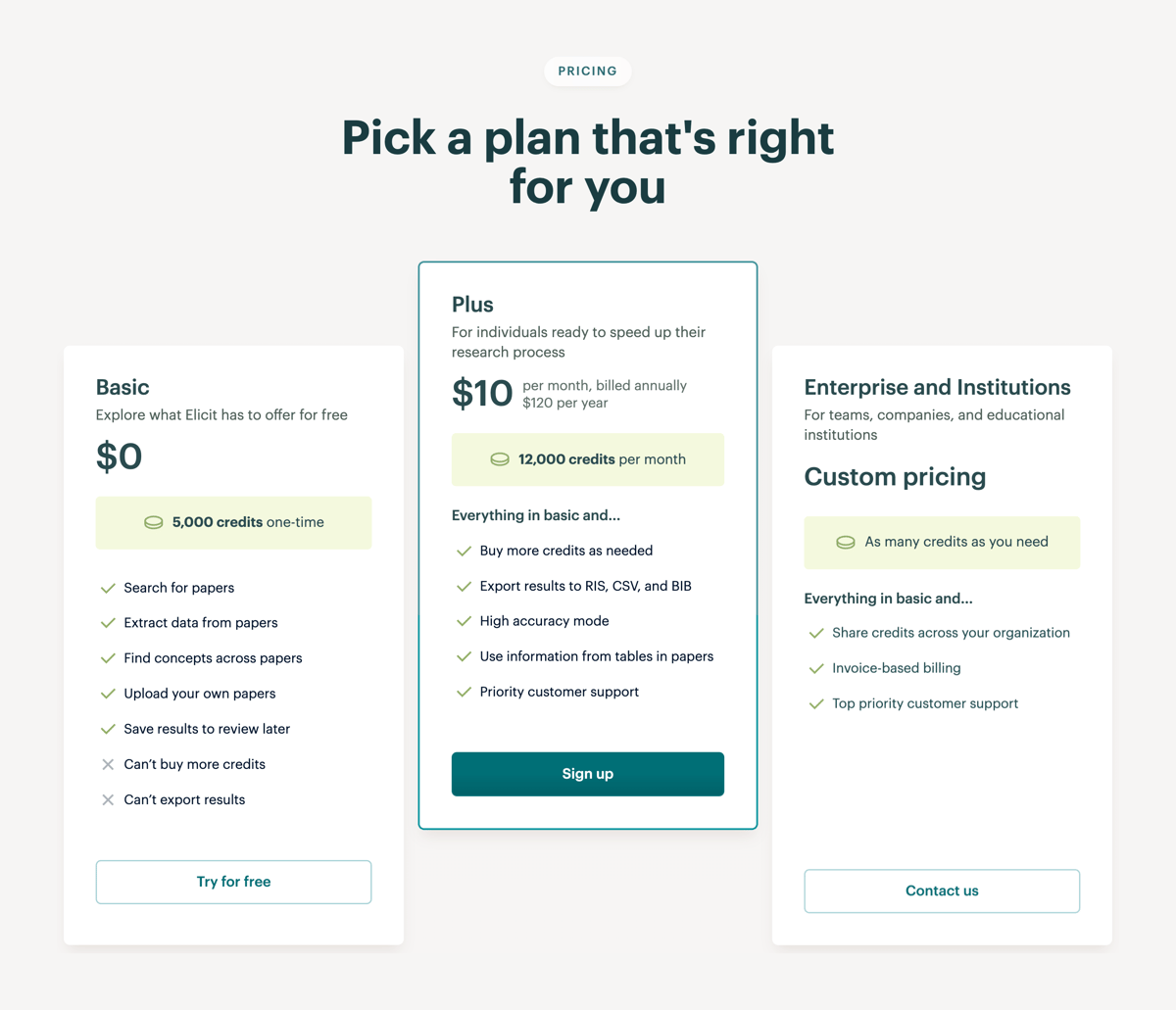Select the Plus plan heading
This screenshot has width=1176, height=1010.
click(x=472, y=305)
